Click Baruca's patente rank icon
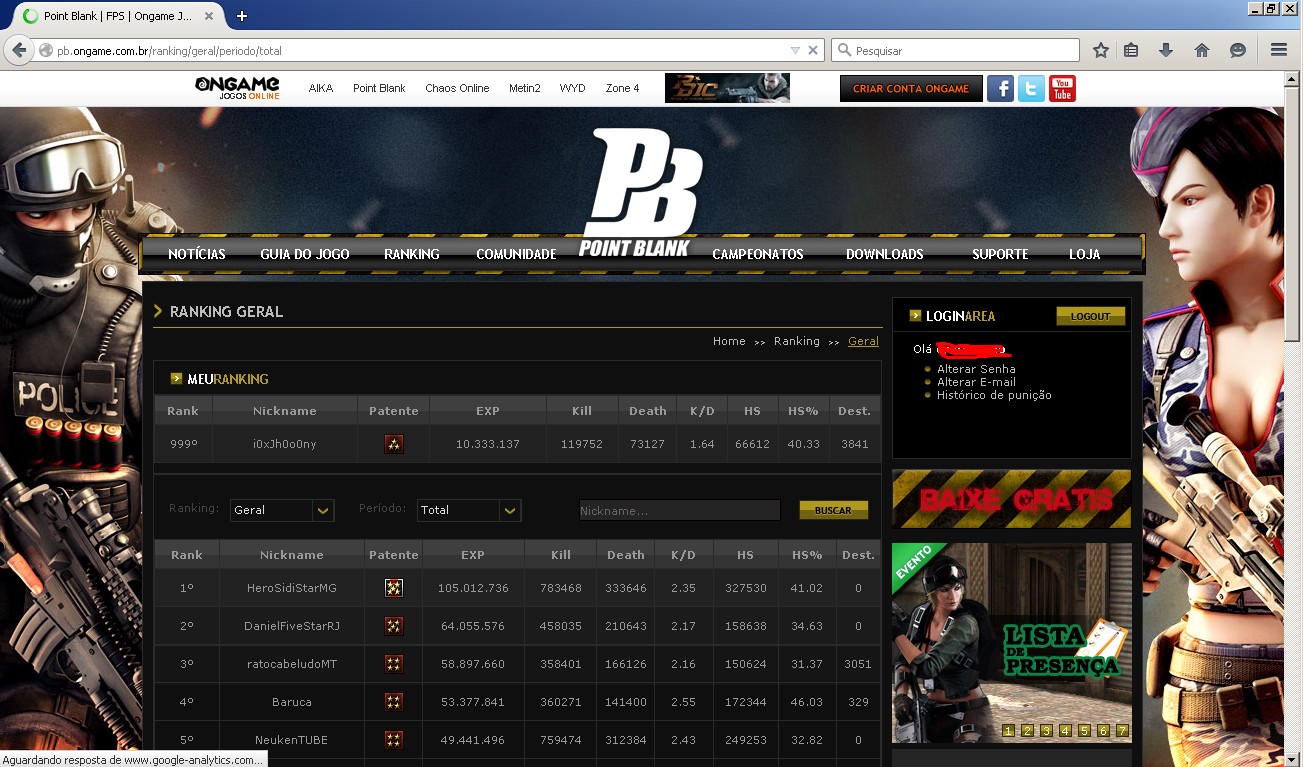This screenshot has height=767, width=1303. [394, 702]
